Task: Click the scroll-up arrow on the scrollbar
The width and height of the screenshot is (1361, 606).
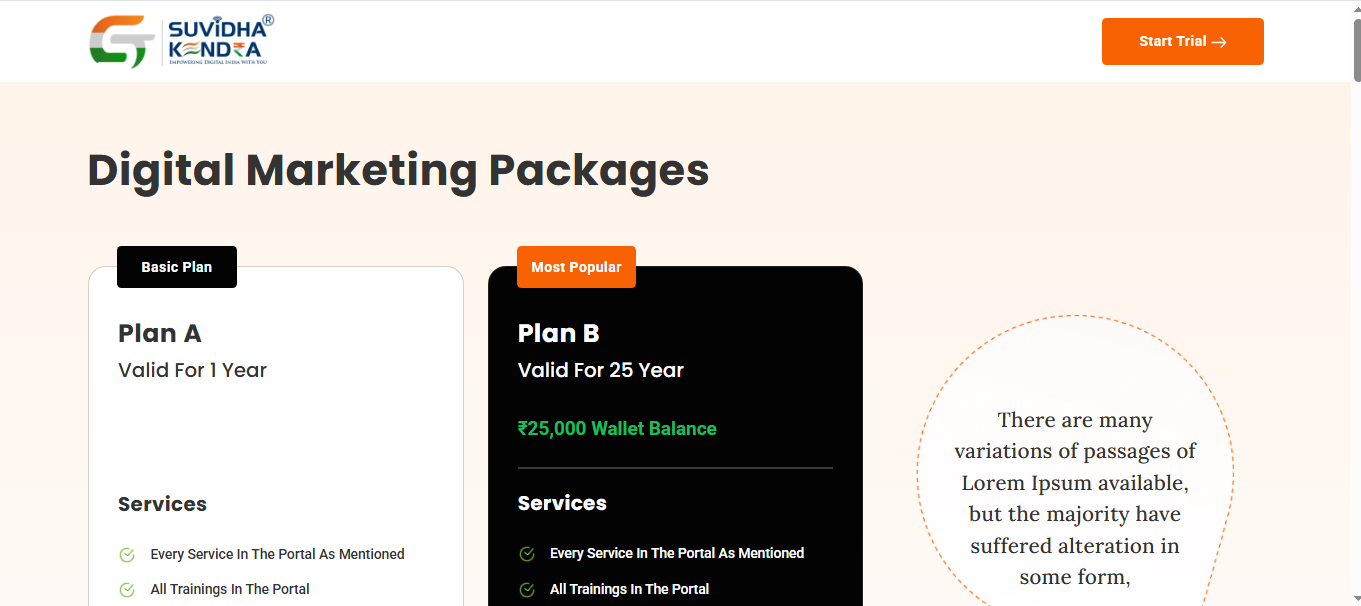Action: pos(1355,7)
